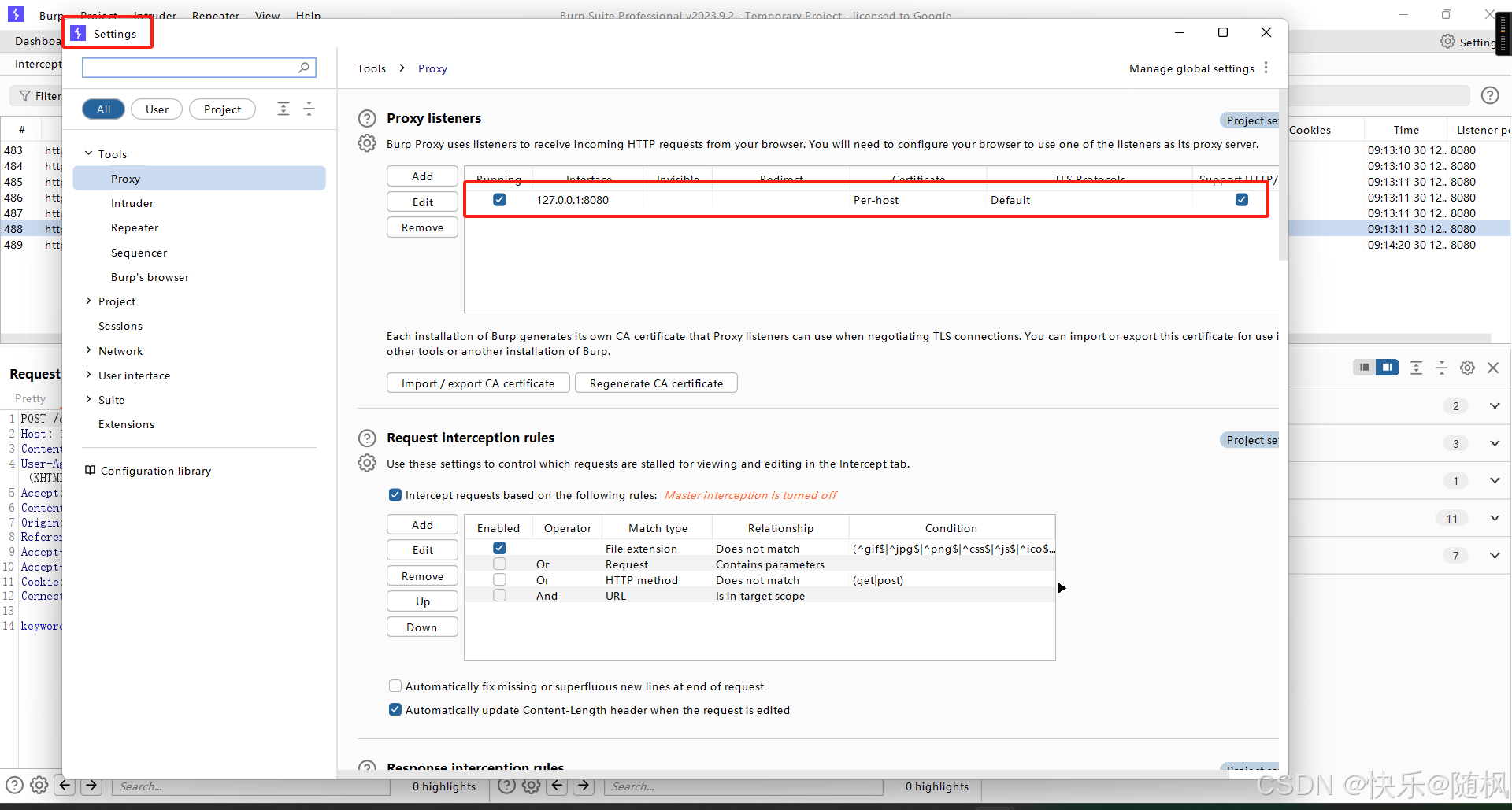Click the magnifier icon in the settings search box
This screenshot has height=810, width=1512.
pyautogui.click(x=304, y=68)
